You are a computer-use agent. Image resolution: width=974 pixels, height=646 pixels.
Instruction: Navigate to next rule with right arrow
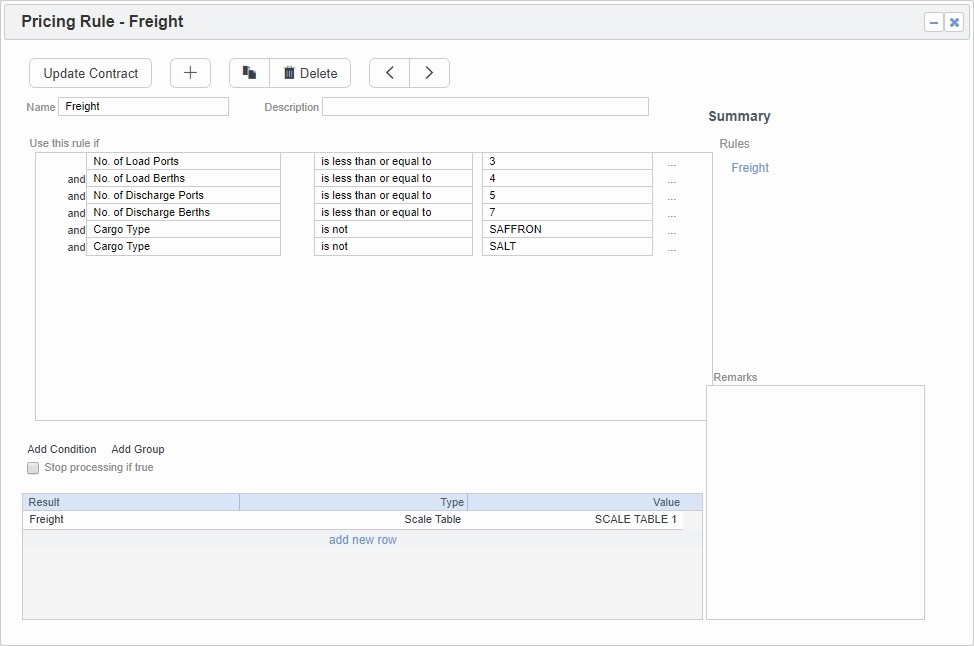[429, 72]
